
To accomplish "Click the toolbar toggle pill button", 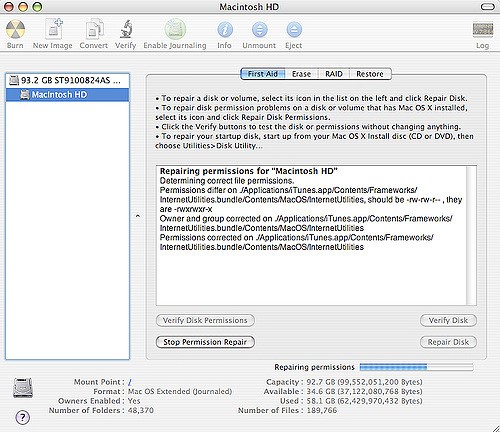I will point(487,7).
